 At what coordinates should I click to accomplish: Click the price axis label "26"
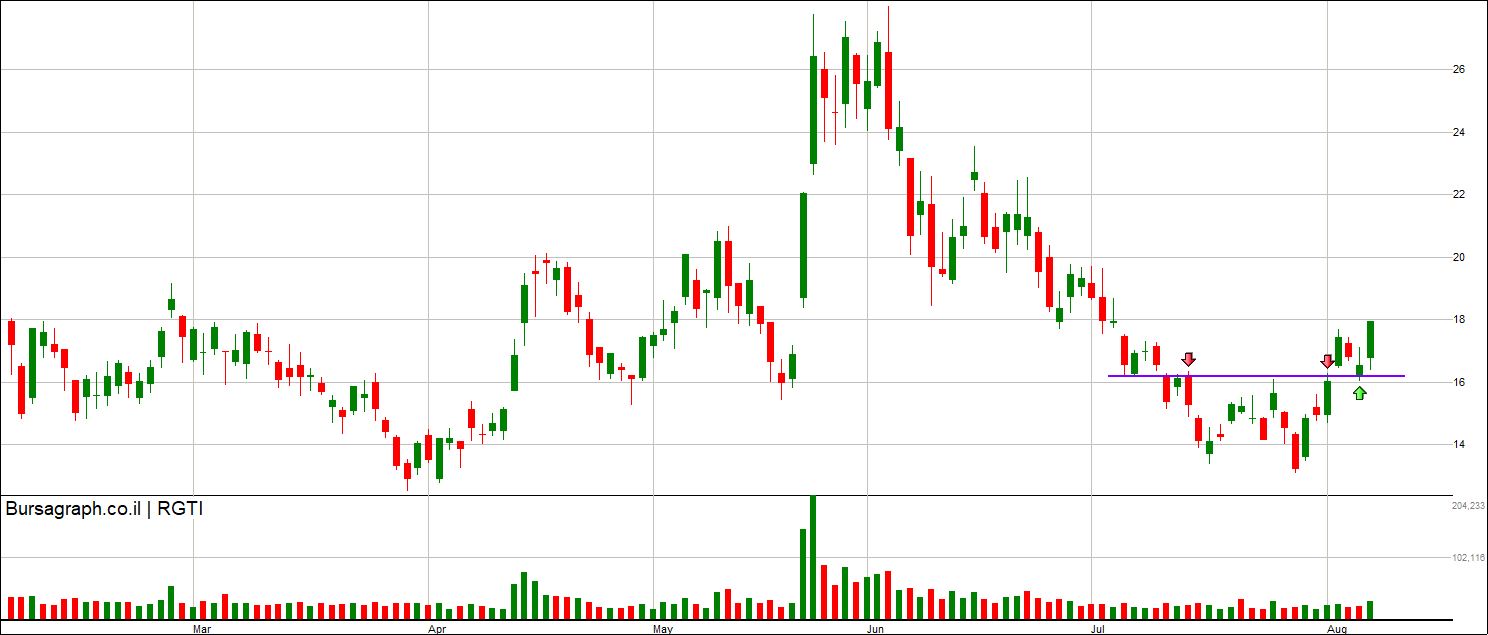tap(1459, 70)
